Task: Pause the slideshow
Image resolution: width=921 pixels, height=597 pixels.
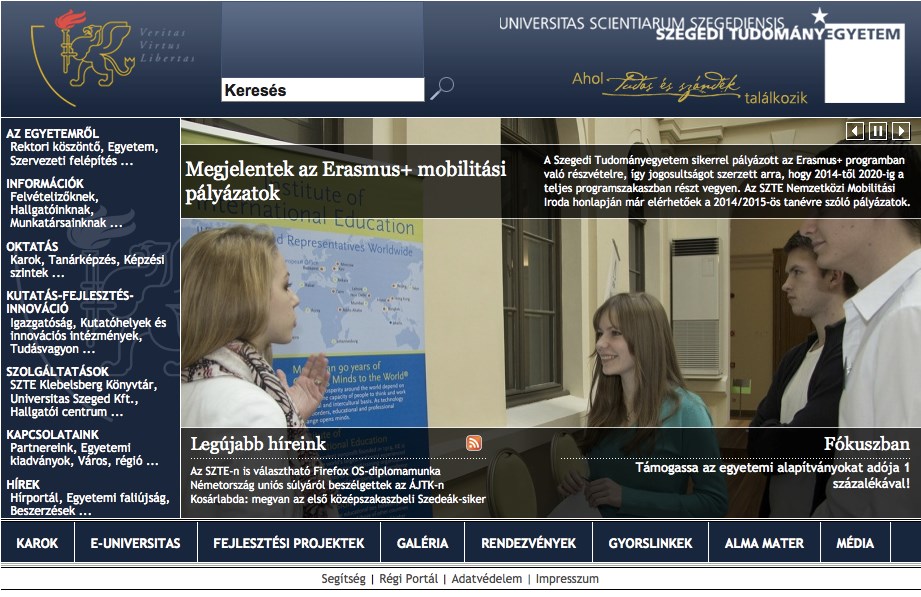Action: 878,130
